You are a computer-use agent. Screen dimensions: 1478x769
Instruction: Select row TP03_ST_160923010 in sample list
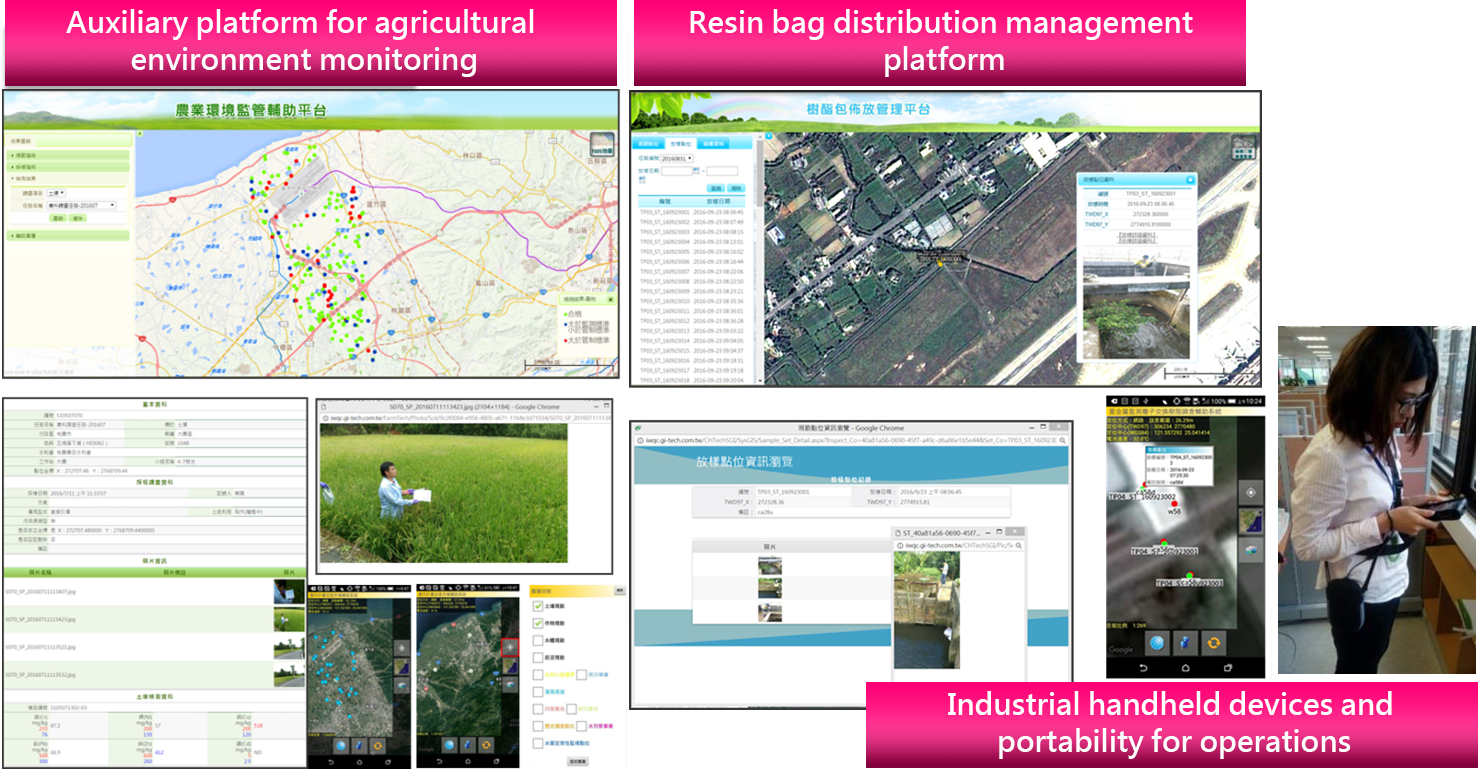[x=692, y=301]
